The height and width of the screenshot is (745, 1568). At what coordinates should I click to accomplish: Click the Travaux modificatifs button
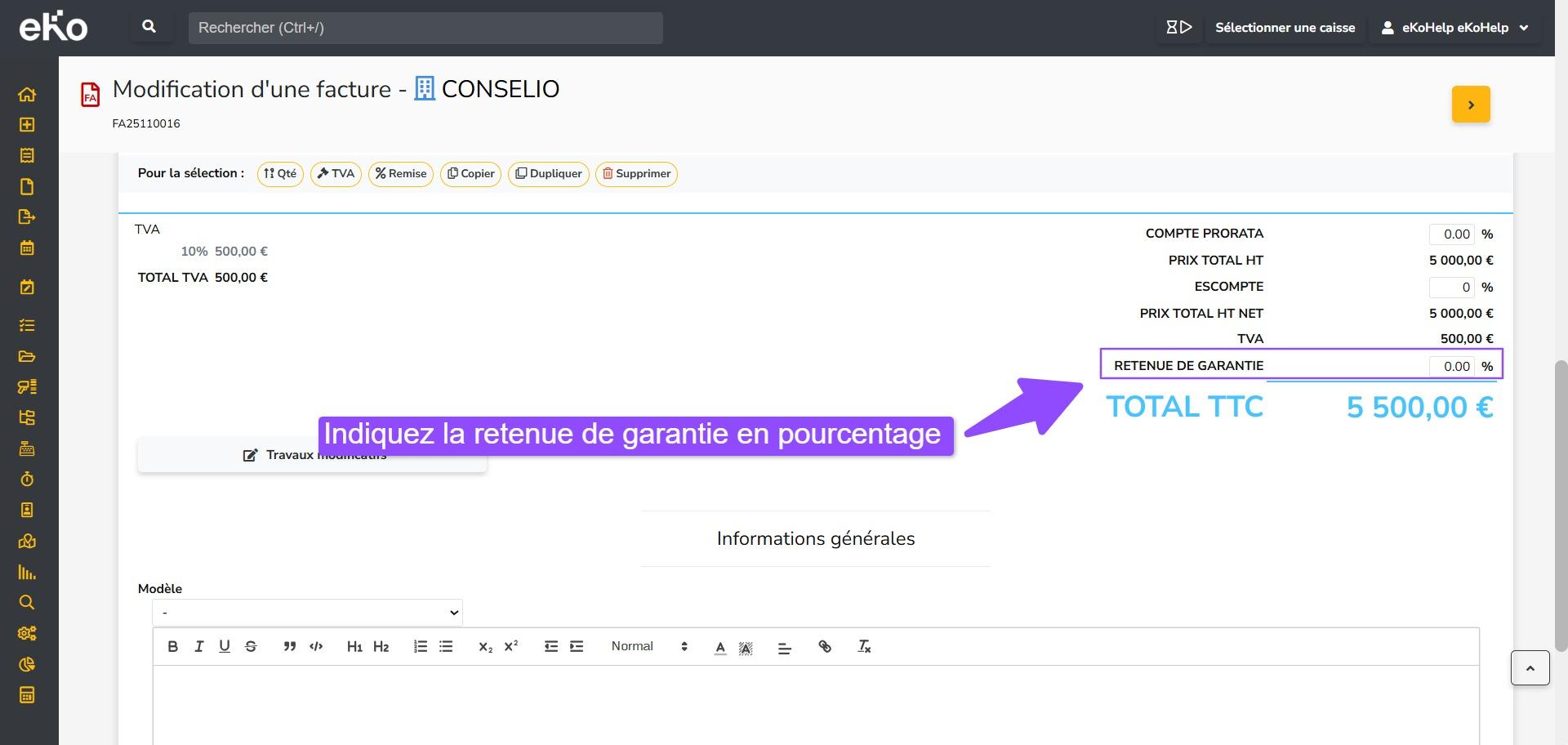312,455
